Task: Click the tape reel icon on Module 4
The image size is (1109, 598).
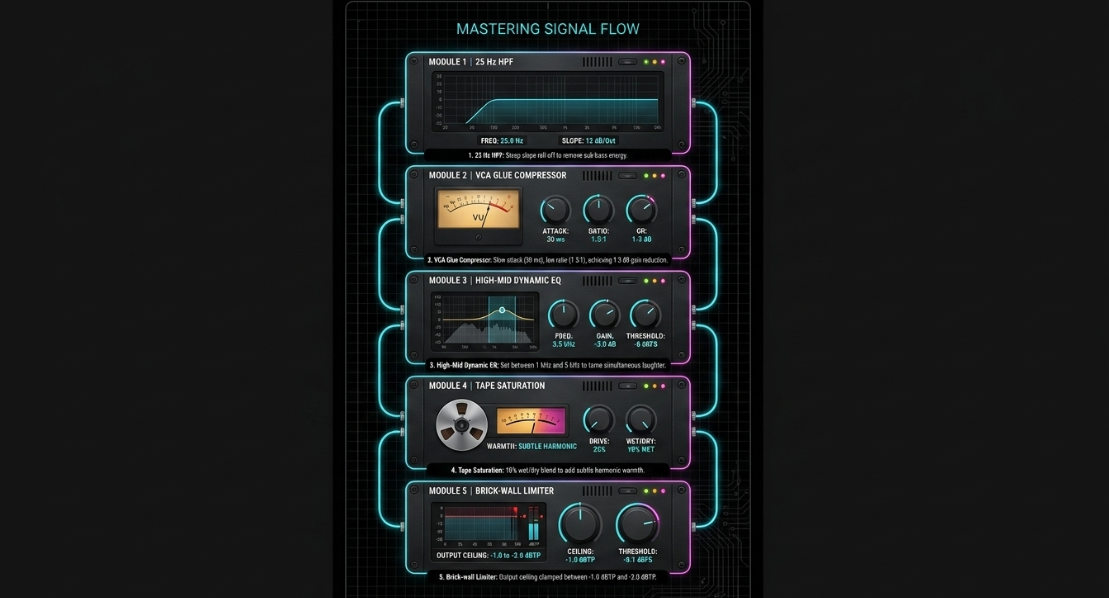Action: pos(462,425)
